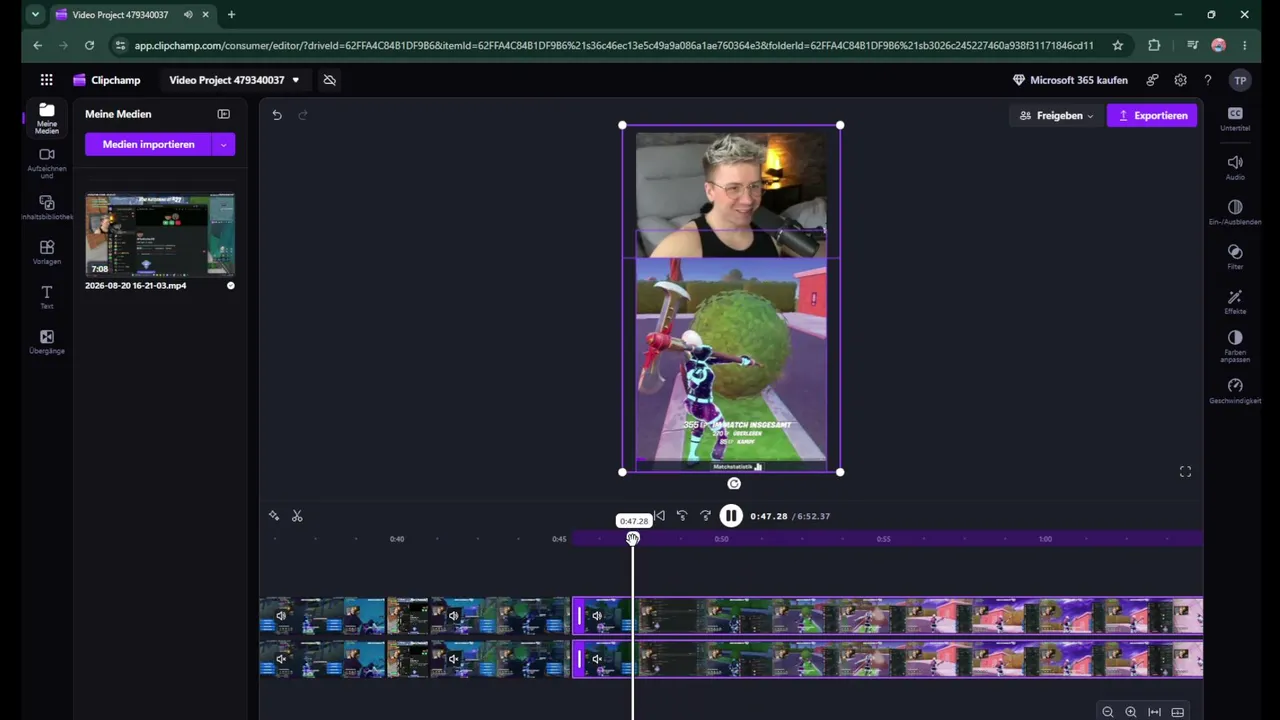1280x720 pixels.
Task: Unmute the middle lower track clip
Action: point(453,659)
